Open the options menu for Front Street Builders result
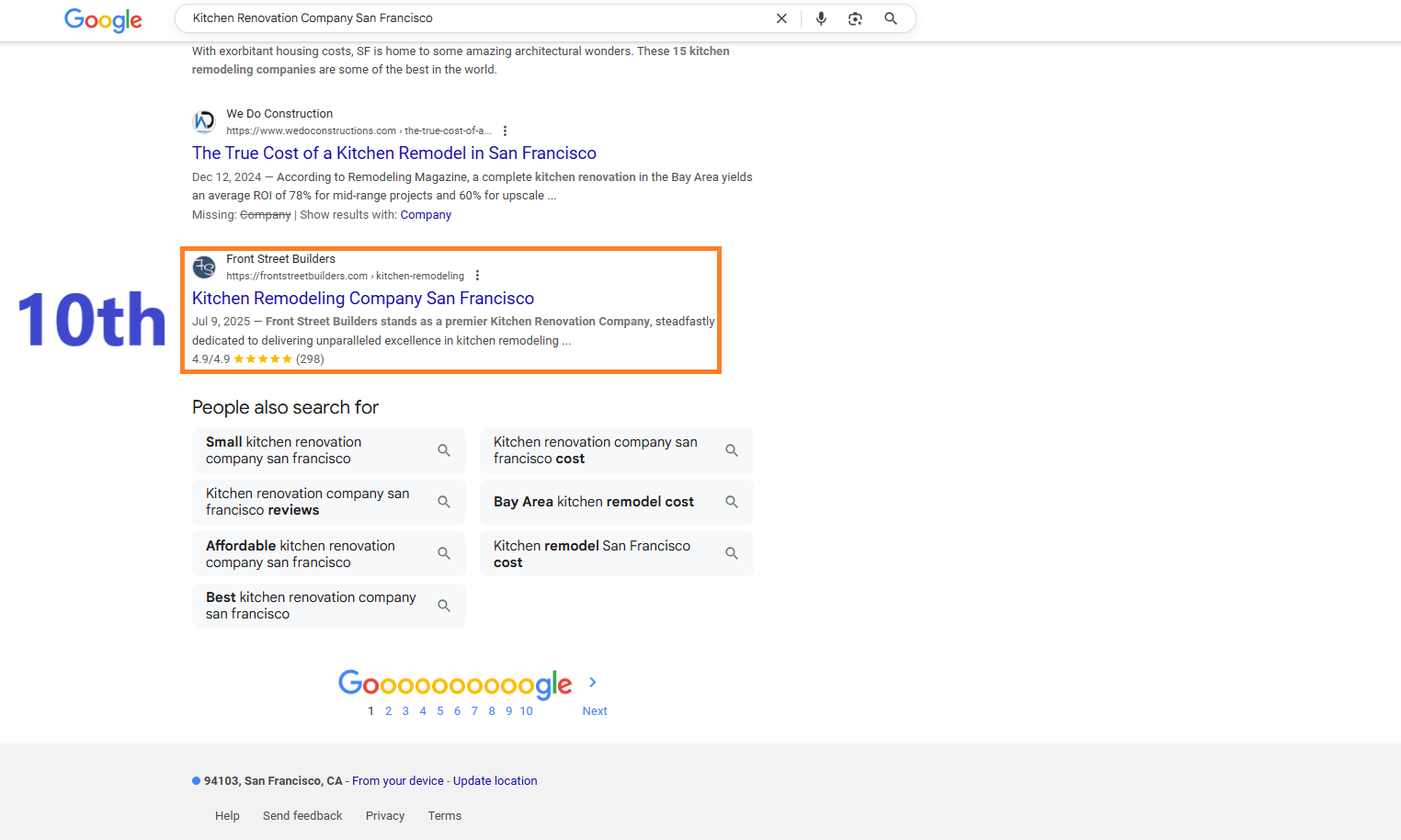 click(477, 276)
